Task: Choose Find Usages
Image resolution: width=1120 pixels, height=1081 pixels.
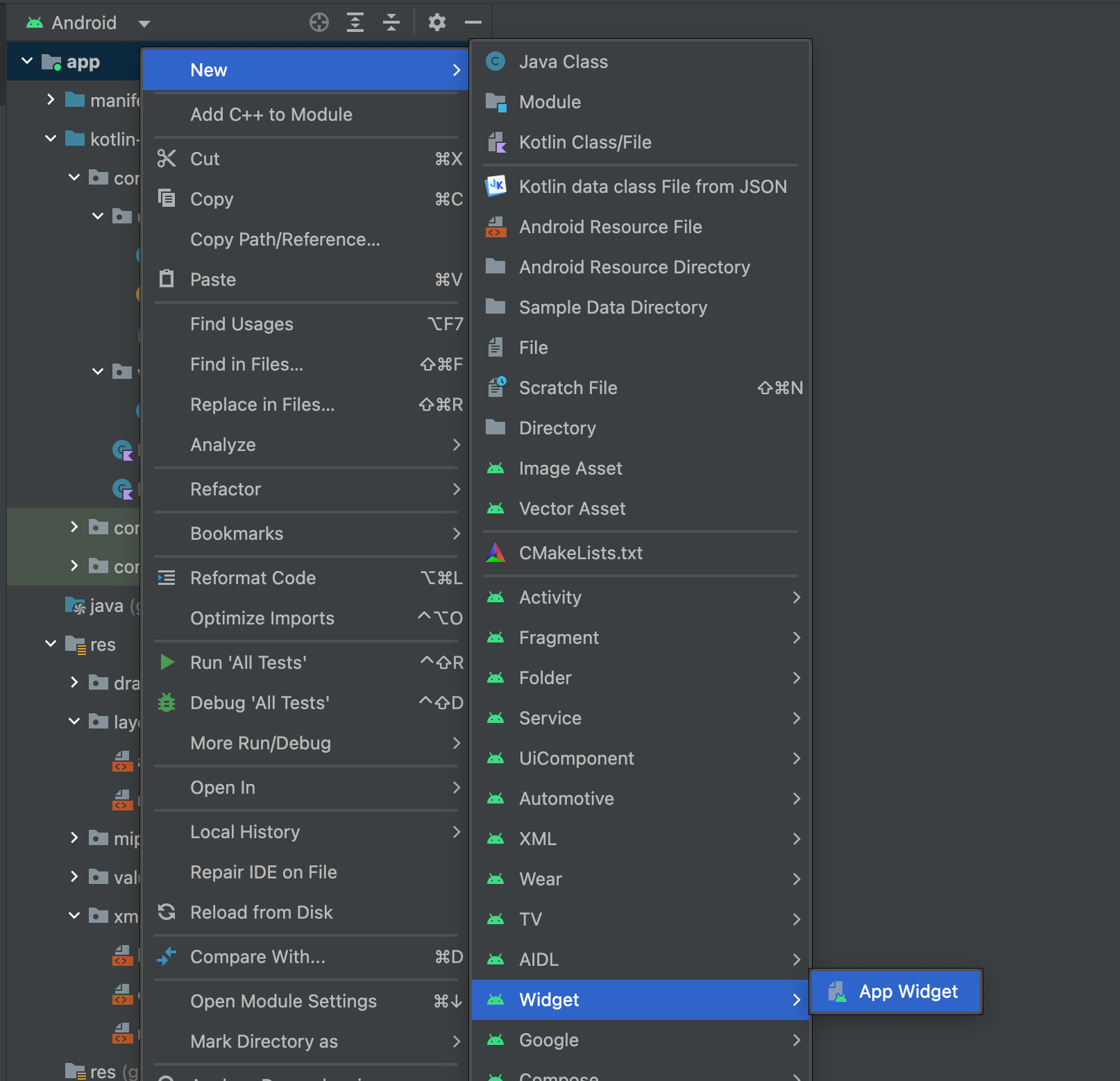Action: click(305, 324)
